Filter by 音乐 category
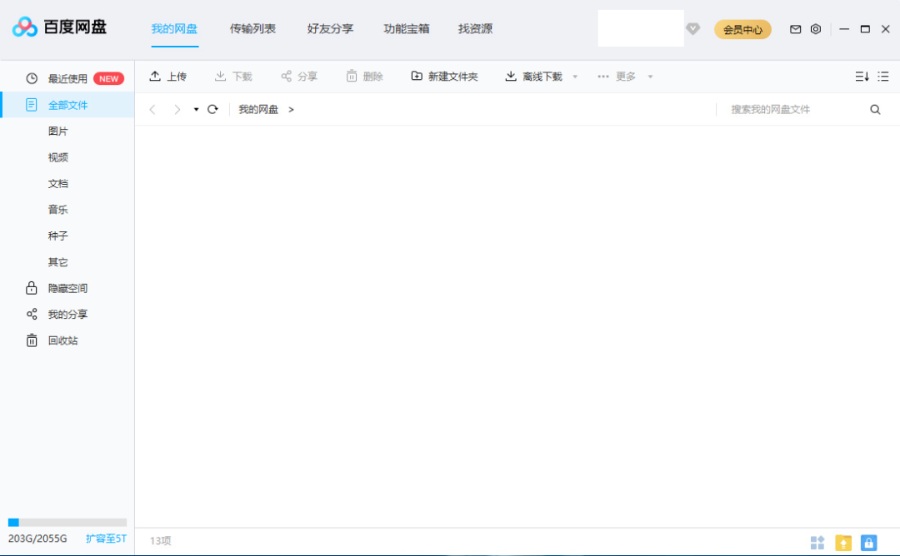 tap(58, 209)
